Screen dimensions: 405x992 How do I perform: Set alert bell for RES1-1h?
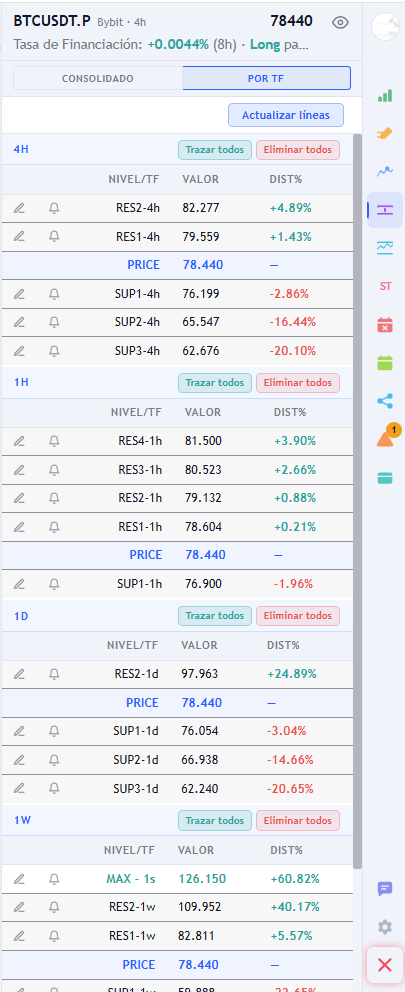[54, 526]
